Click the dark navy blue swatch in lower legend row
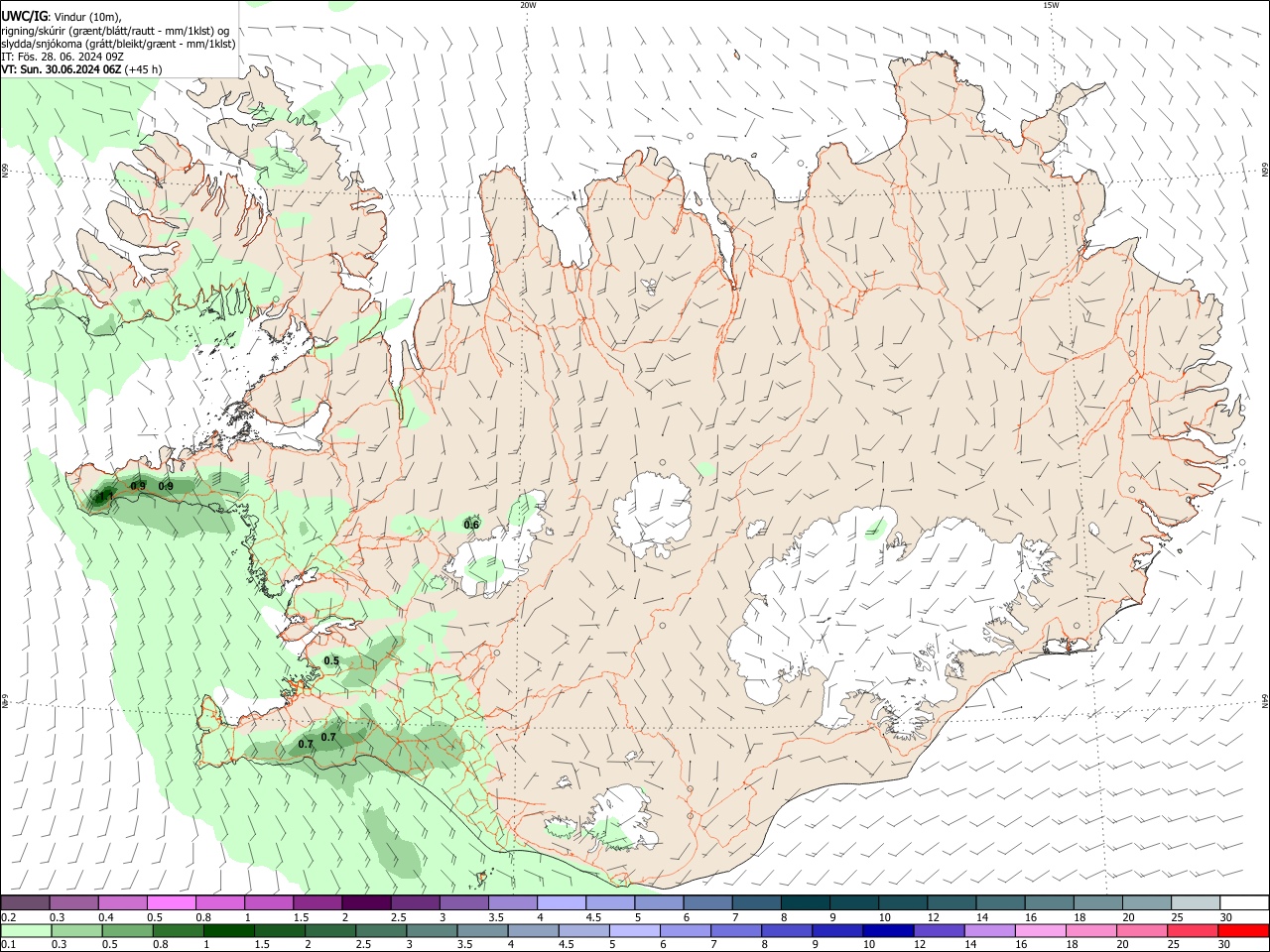1270x952 pixels. (x=887, y=930)
